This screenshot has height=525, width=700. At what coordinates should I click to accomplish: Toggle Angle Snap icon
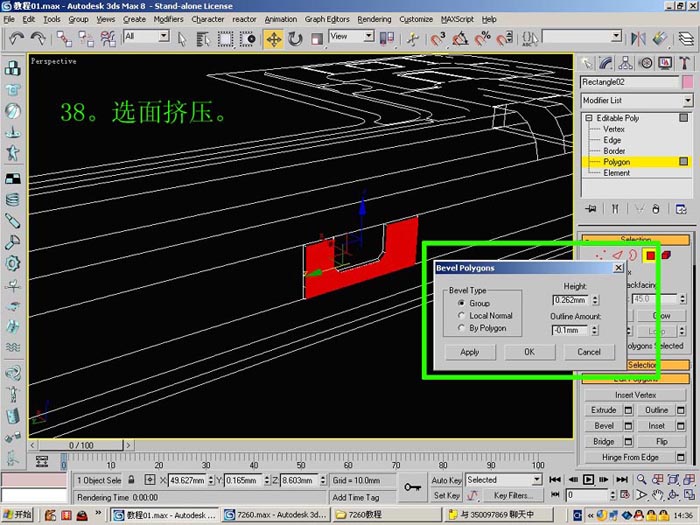click(460, 39)
